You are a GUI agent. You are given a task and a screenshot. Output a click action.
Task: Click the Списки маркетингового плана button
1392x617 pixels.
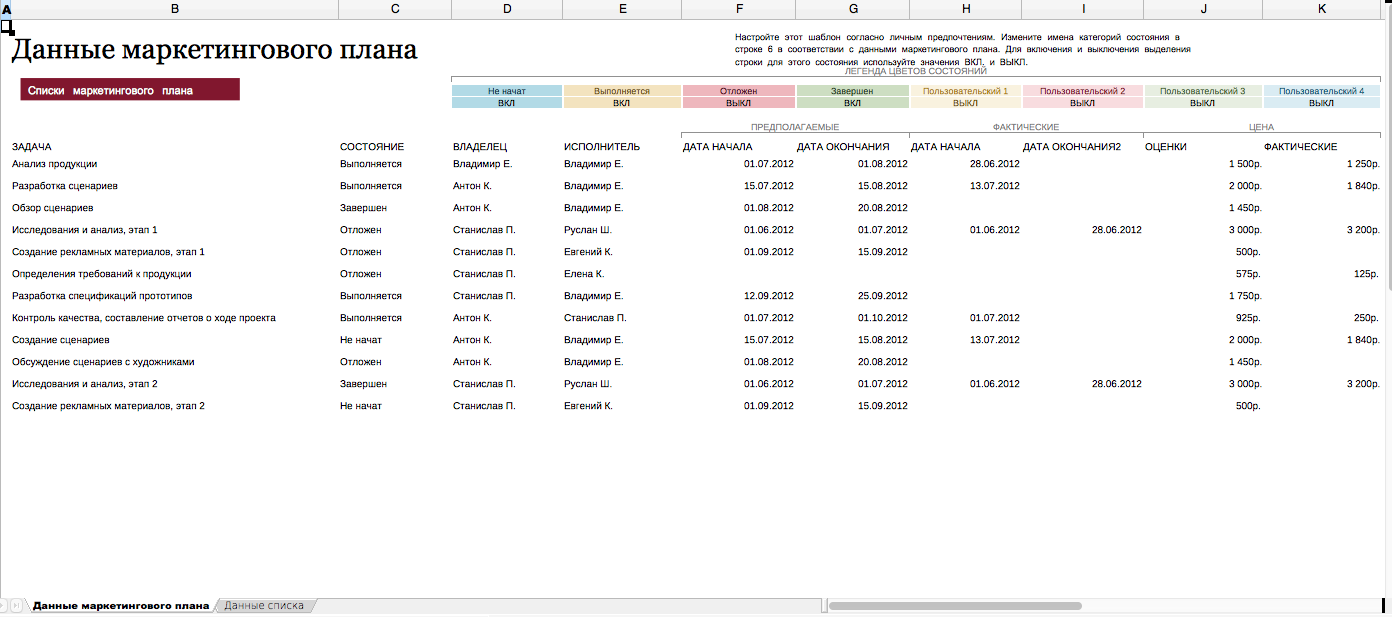(130, 90)
